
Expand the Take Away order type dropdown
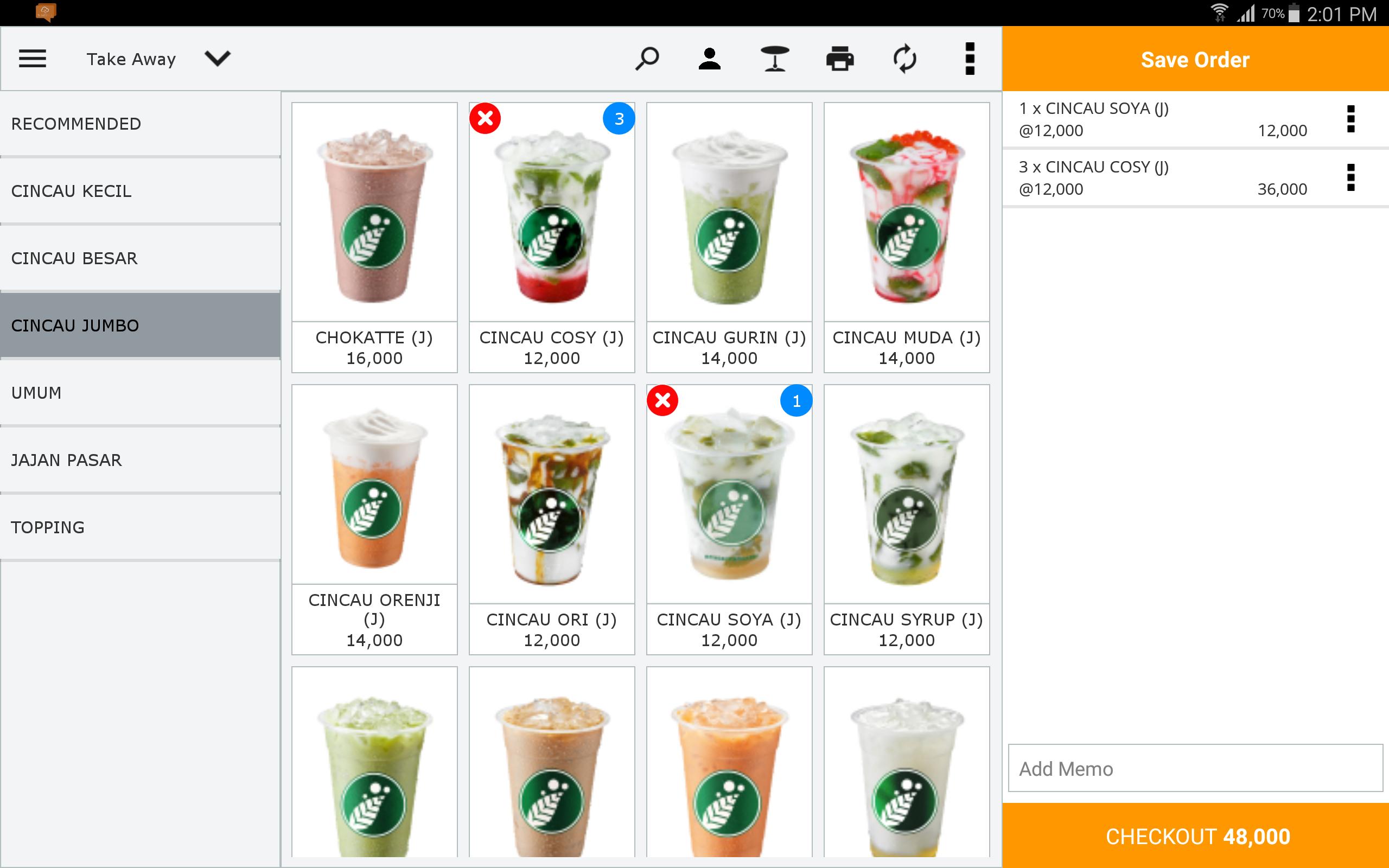[218, 59]
